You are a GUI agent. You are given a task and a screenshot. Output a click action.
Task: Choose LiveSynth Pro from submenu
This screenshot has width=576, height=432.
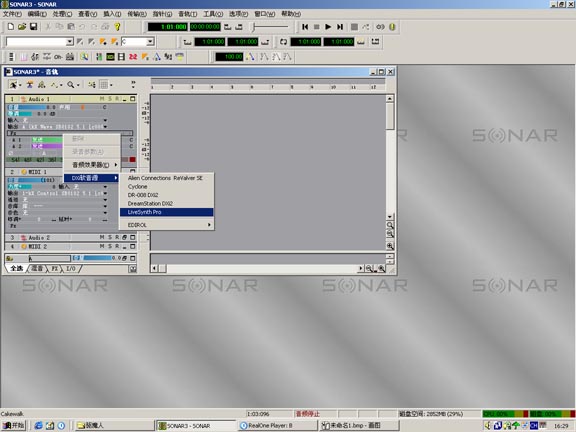167,212
